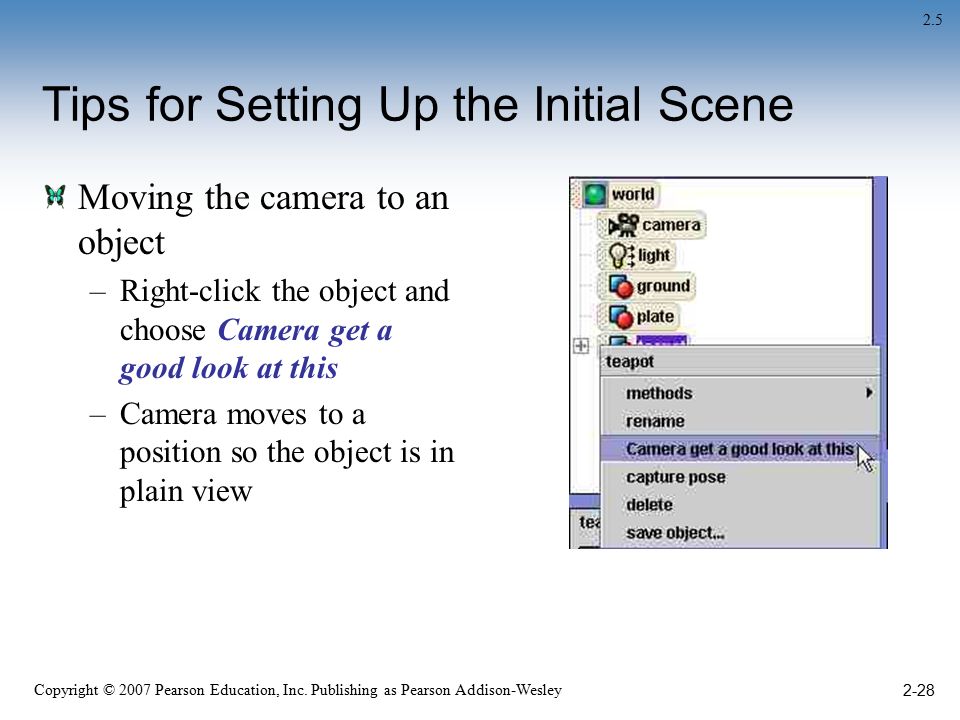This screenshot has width=960, height=720.
Task: Choose delete in the context menu
Action: point(740,505)
